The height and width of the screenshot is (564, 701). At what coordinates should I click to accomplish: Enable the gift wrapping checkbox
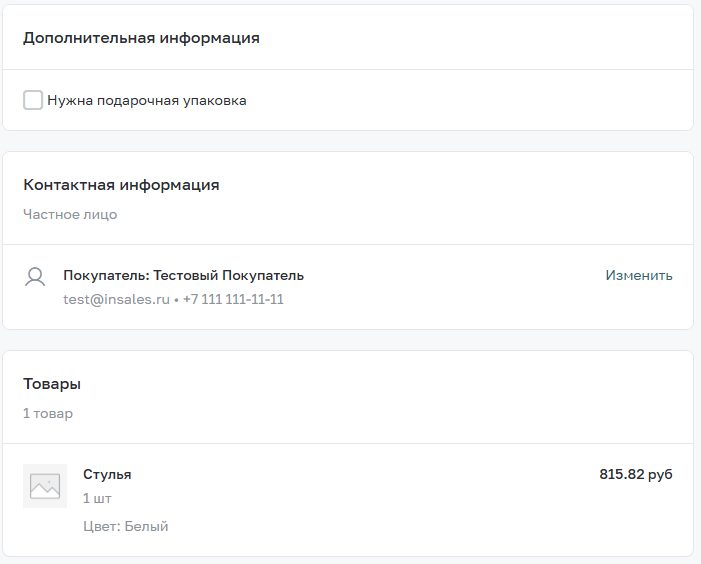[33, 100]
